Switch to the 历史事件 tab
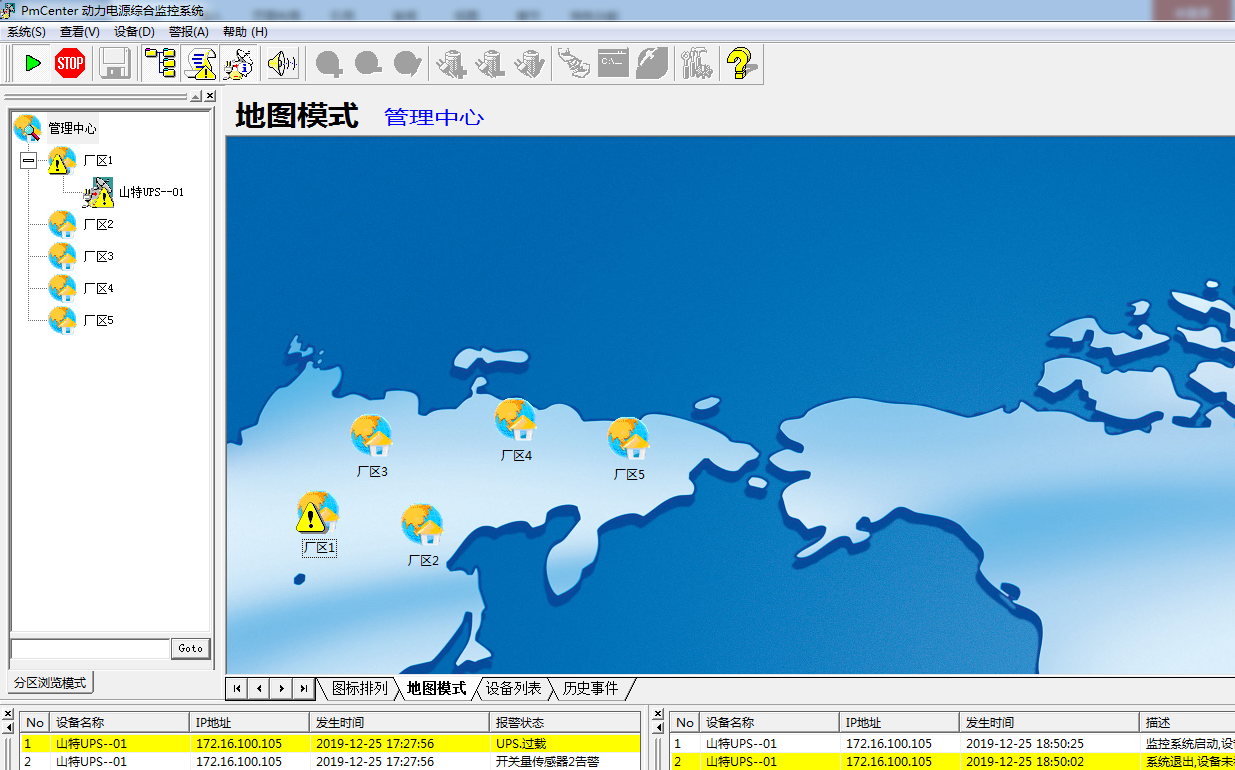Screen dimensions: 1235x770 pos(590,688)
